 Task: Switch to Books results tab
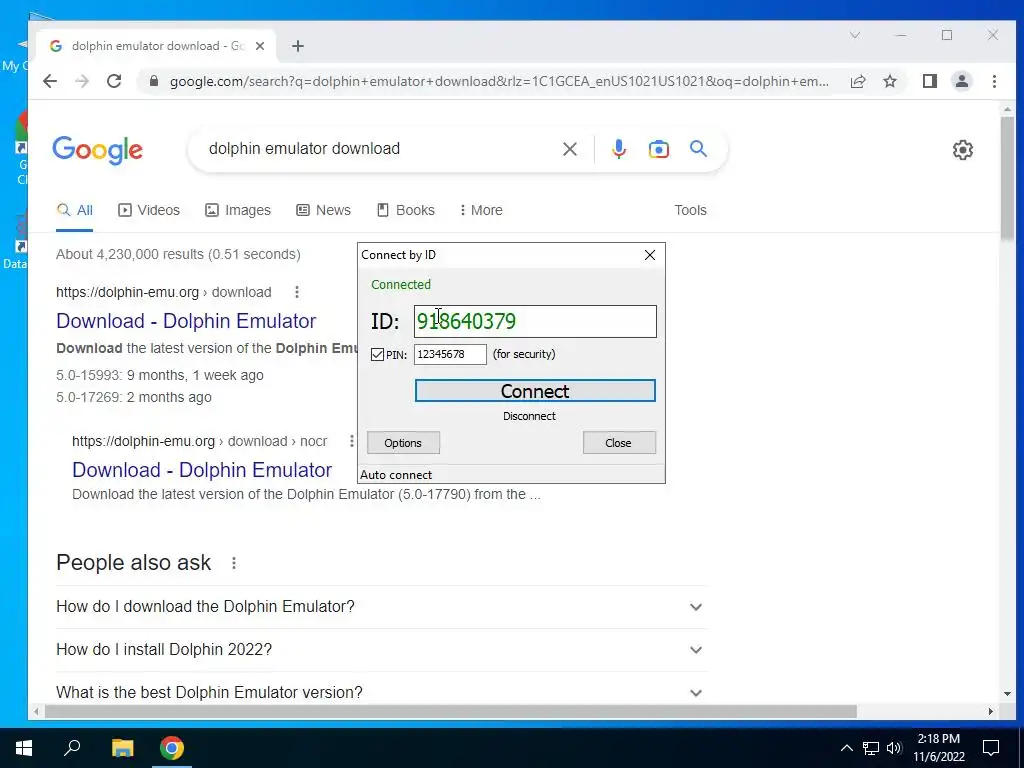(x=406, y=210)
